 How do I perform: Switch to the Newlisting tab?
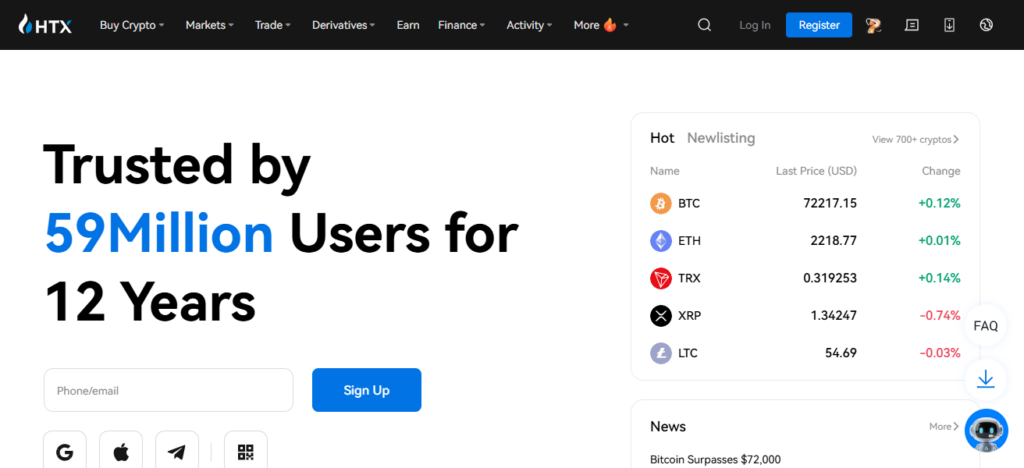(x=721, y=138)
